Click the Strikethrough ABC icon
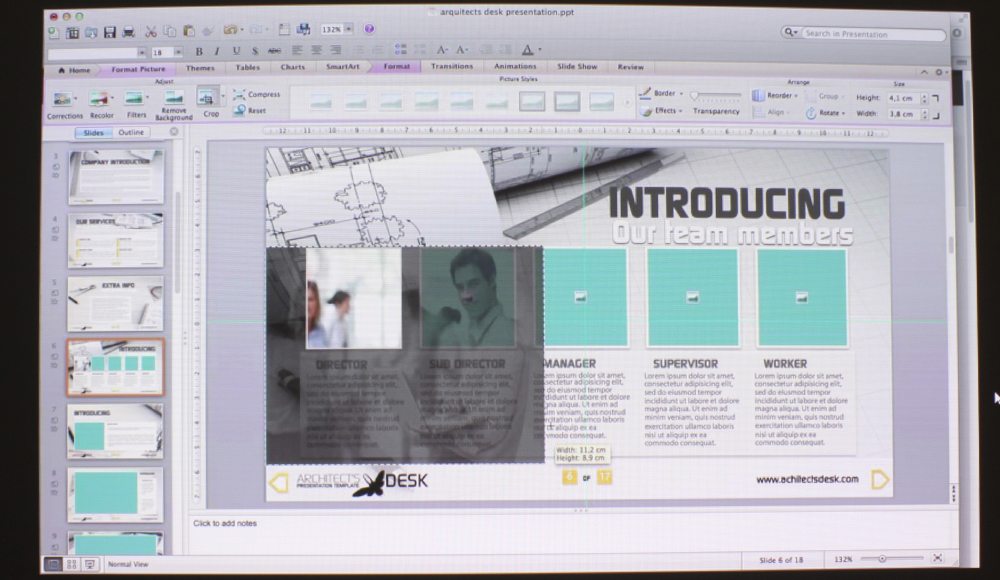Image resolution: width=1000 pixels, height=580 pixels. tap(274, 50)
